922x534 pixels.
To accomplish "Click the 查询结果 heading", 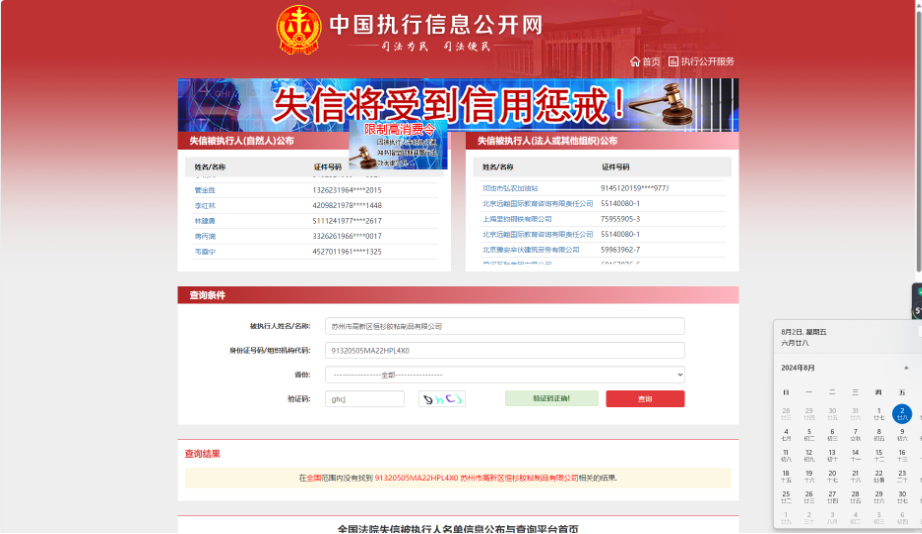I will click(x=202, y=453).
